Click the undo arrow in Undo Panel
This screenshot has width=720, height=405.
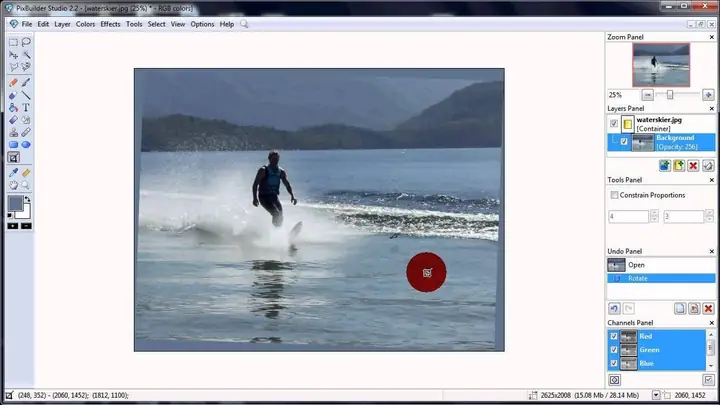coord(614,309)
